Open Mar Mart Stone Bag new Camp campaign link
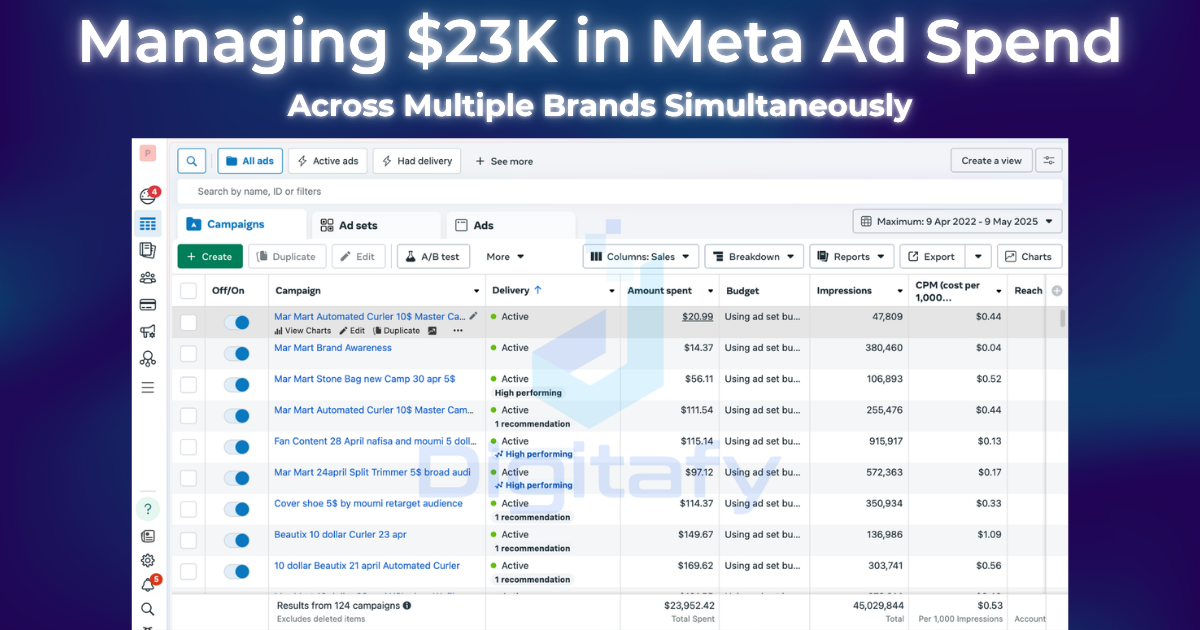The width and height of the screenshot is (1200, 630). coord(365,379)
